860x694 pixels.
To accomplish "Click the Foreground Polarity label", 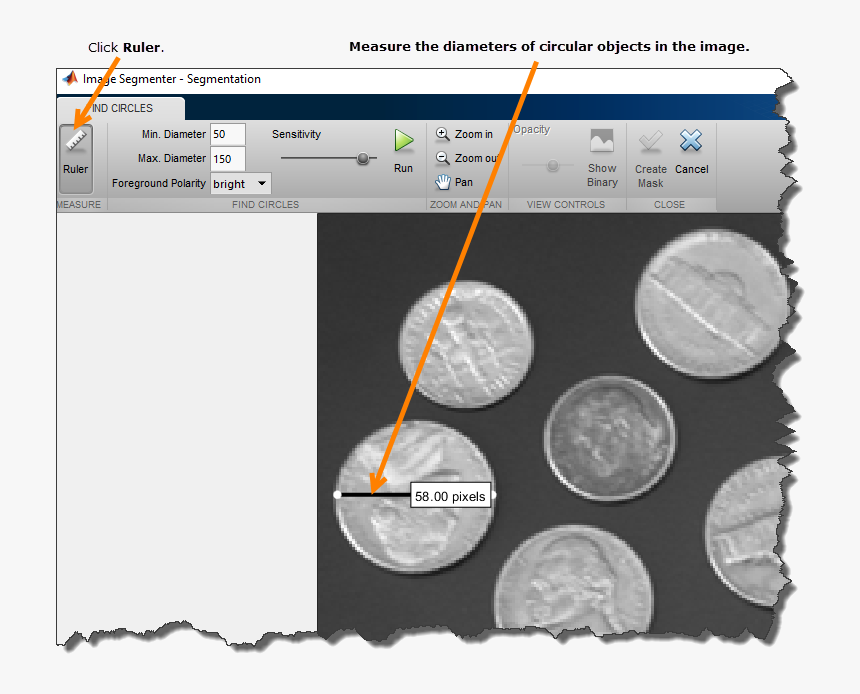I will click(x=159, y=183).
